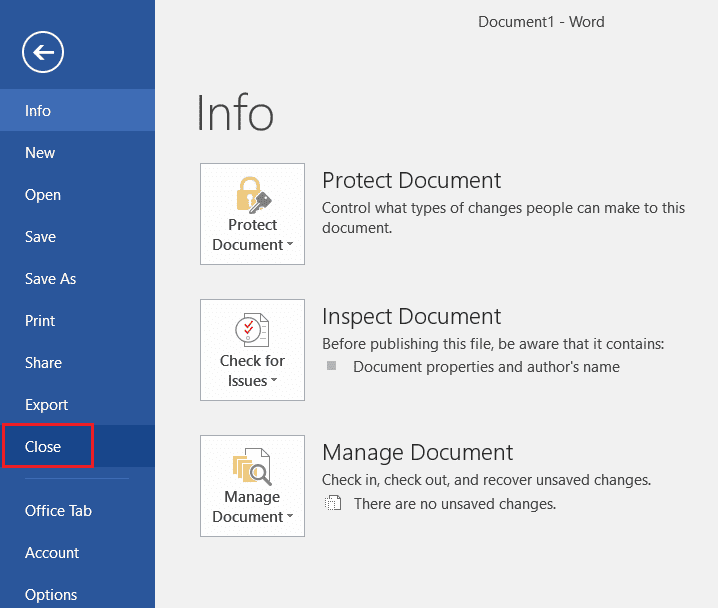Click the 'Protect Document' section heading
The width and height of the screenshot is (718, 608).
(411, 180)
